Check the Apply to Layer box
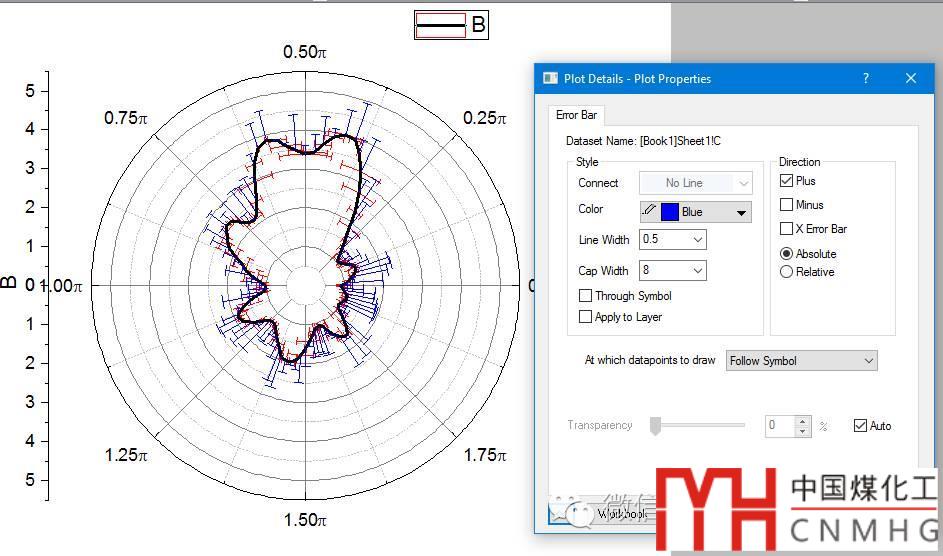 coord(585,317)
